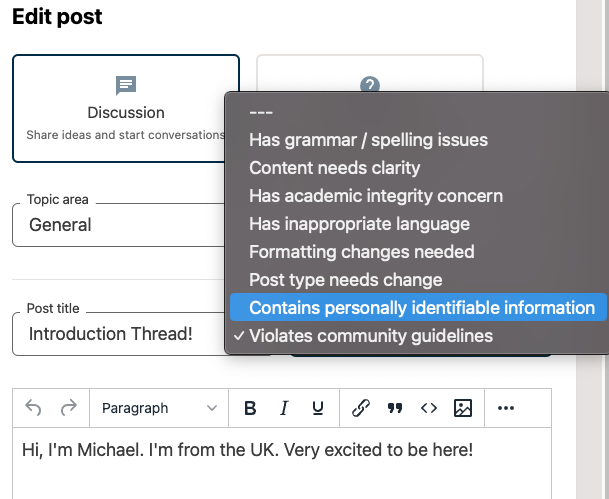Insert a block quote
Screen dimensions: 609x499
[395, 408]
